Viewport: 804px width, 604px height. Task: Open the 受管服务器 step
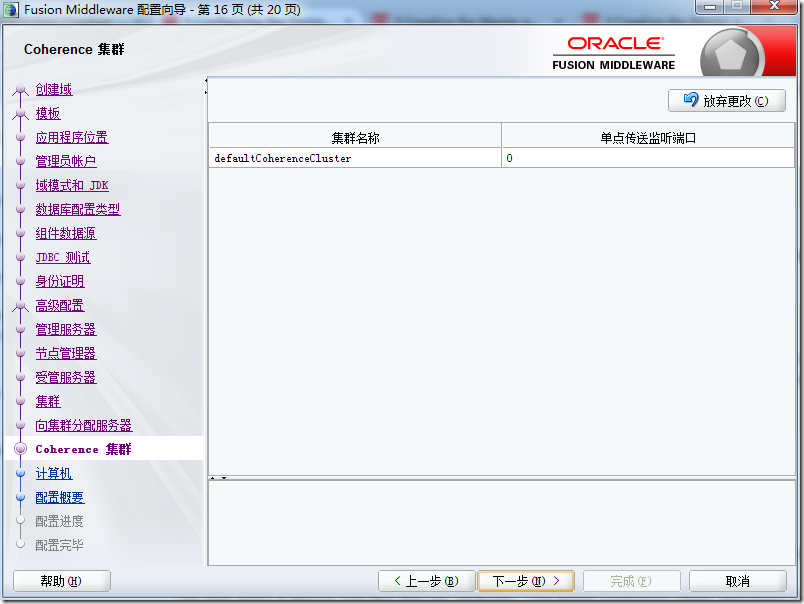point(66,377)
